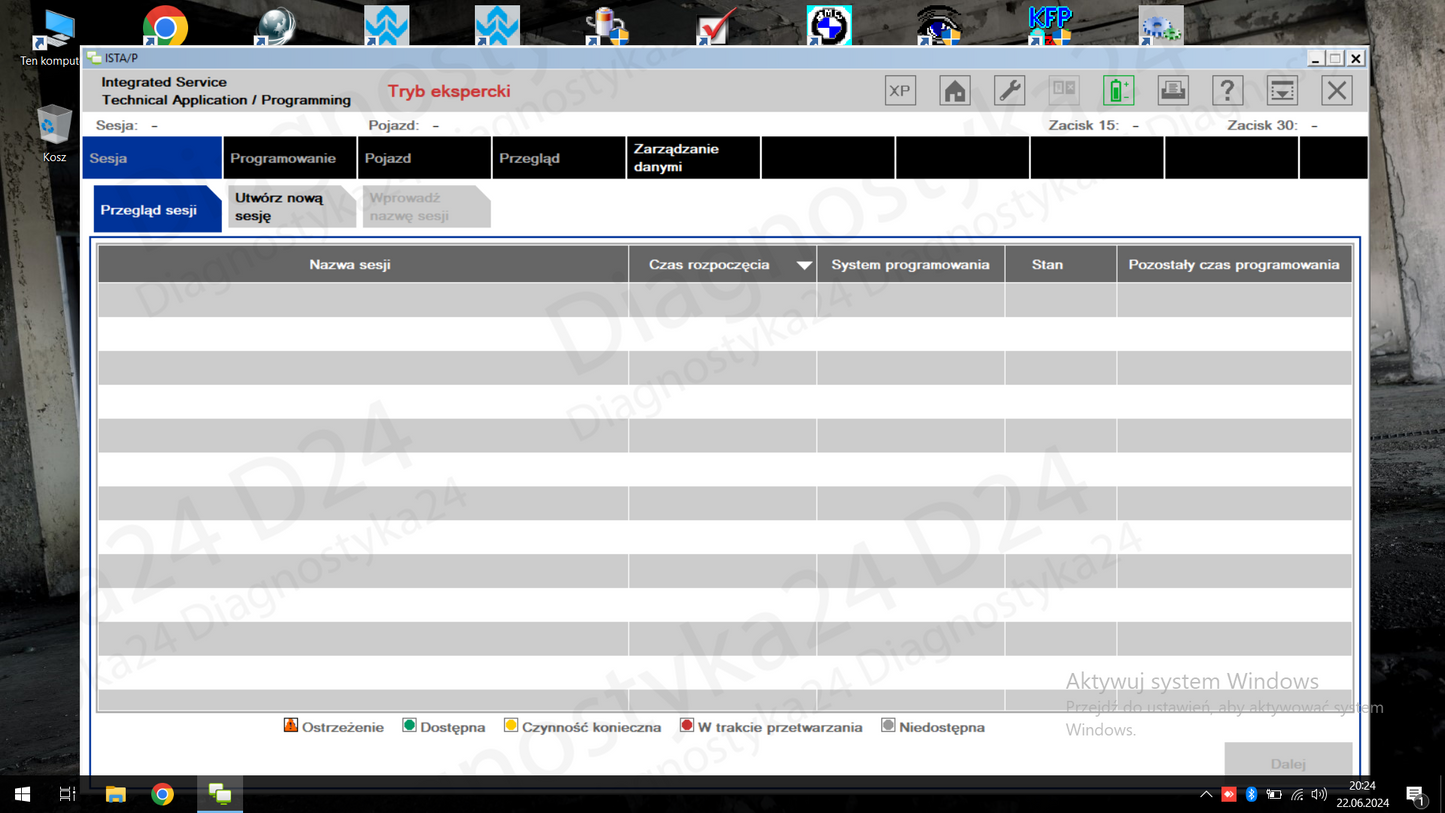Open the Przegląd menu tab
This screenshot has width=1445, height=813.
pyautogui.click(x=529, y=158)
